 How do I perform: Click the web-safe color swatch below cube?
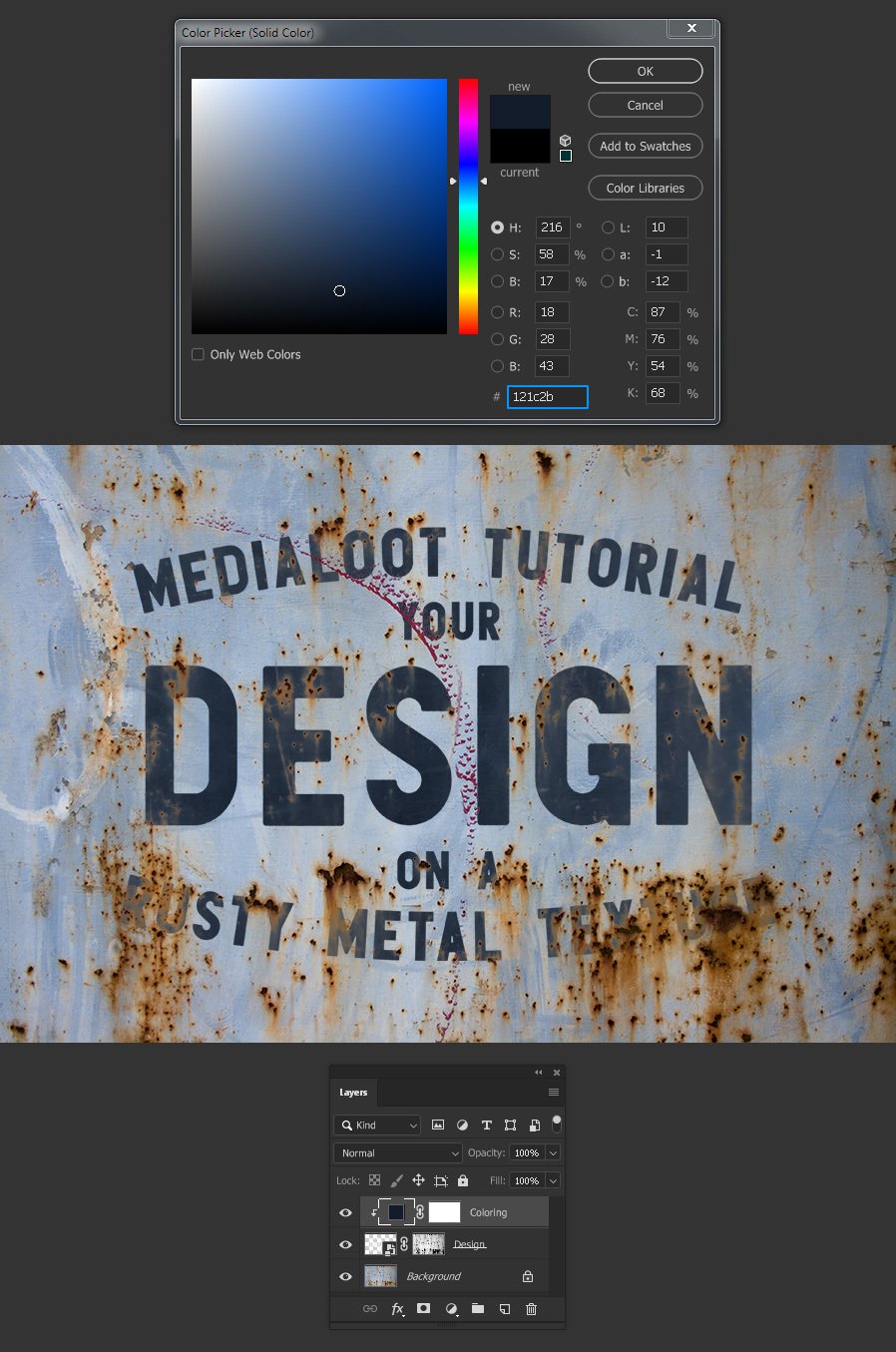(566, 156)
